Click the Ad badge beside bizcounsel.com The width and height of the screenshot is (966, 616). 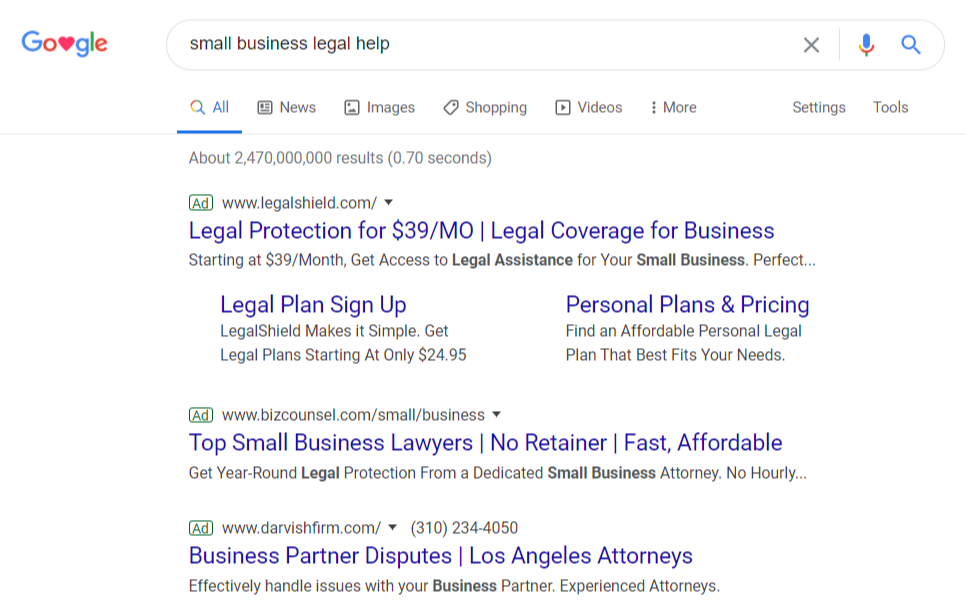coord(201,415)
